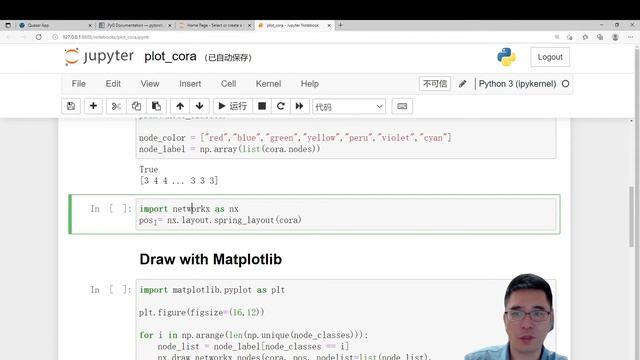This screenshot has height=360, width=640.
Task: Open a new browser tab with plus
Action: coord(340,25)
